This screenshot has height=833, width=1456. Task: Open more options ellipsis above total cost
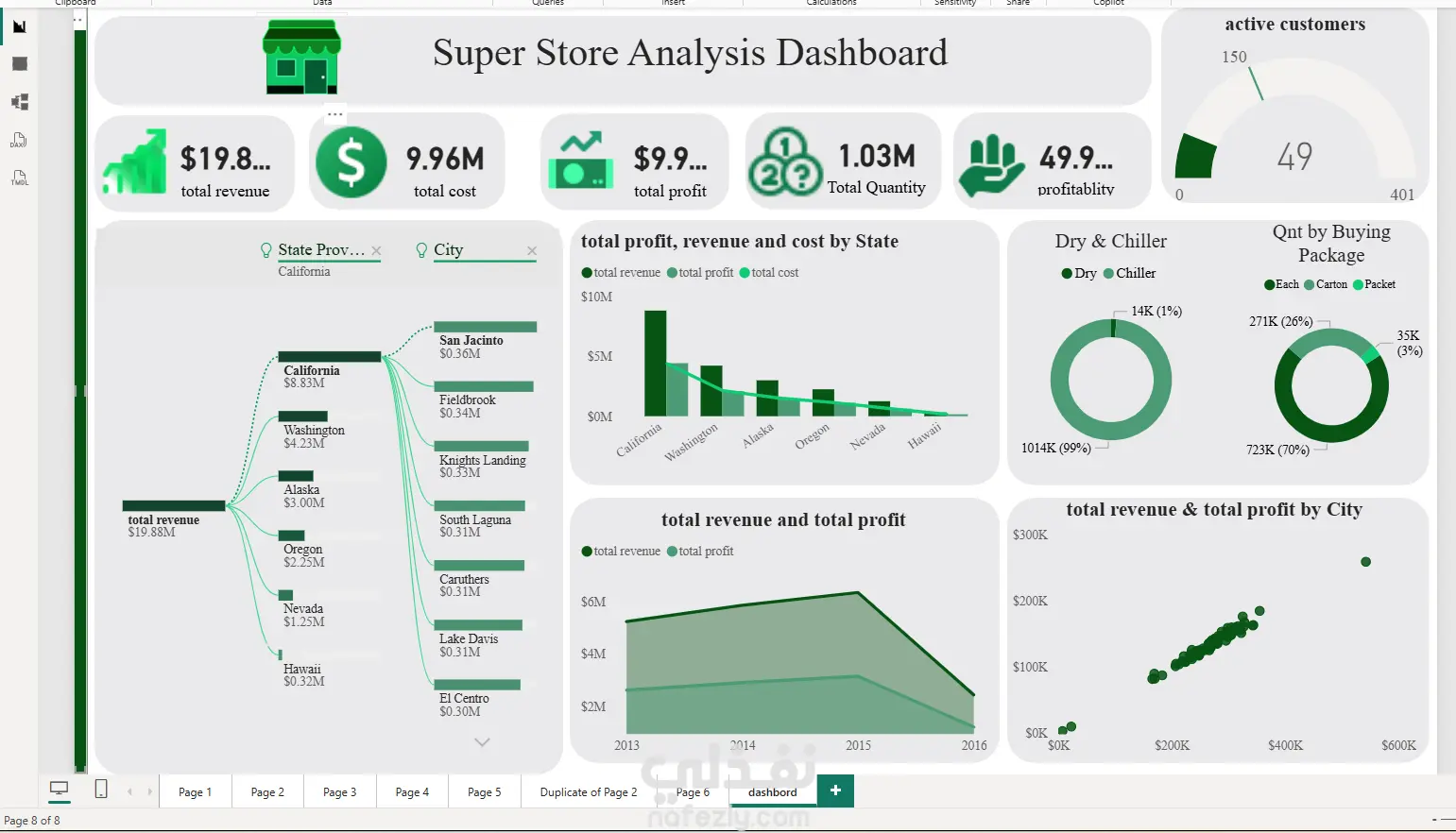[335, 114]
